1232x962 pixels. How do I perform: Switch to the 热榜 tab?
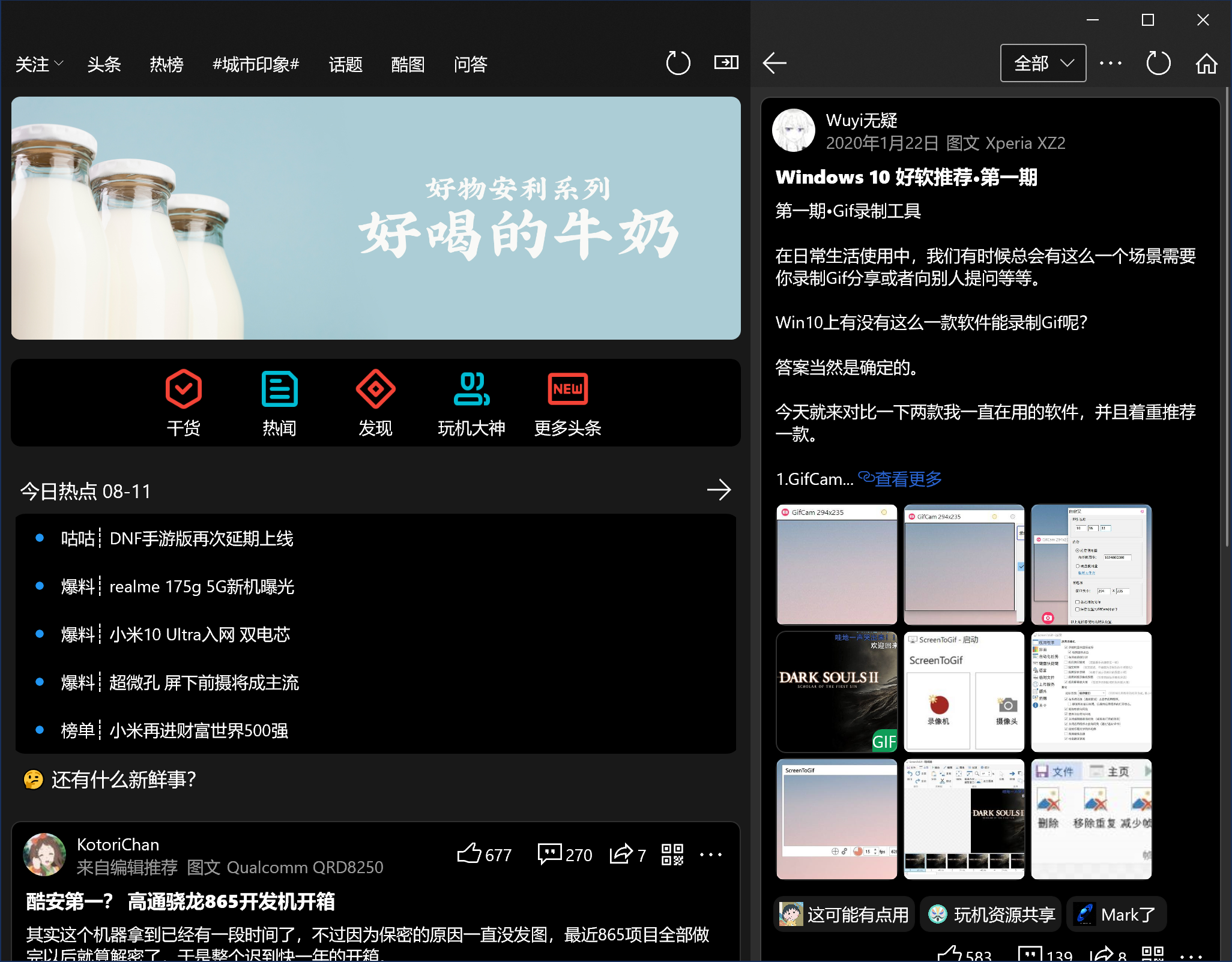[x=166, y=64]
